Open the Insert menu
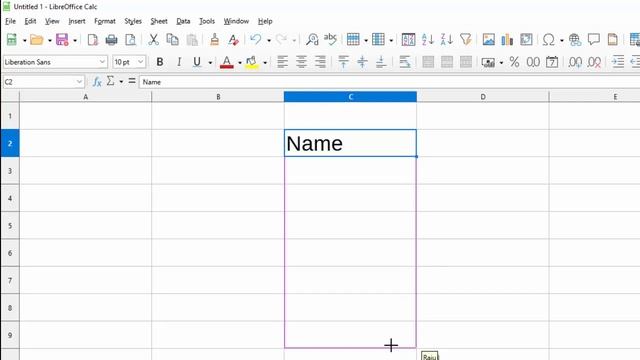The image size is (640, 360). pyautogui.click(x=77, y=21)
